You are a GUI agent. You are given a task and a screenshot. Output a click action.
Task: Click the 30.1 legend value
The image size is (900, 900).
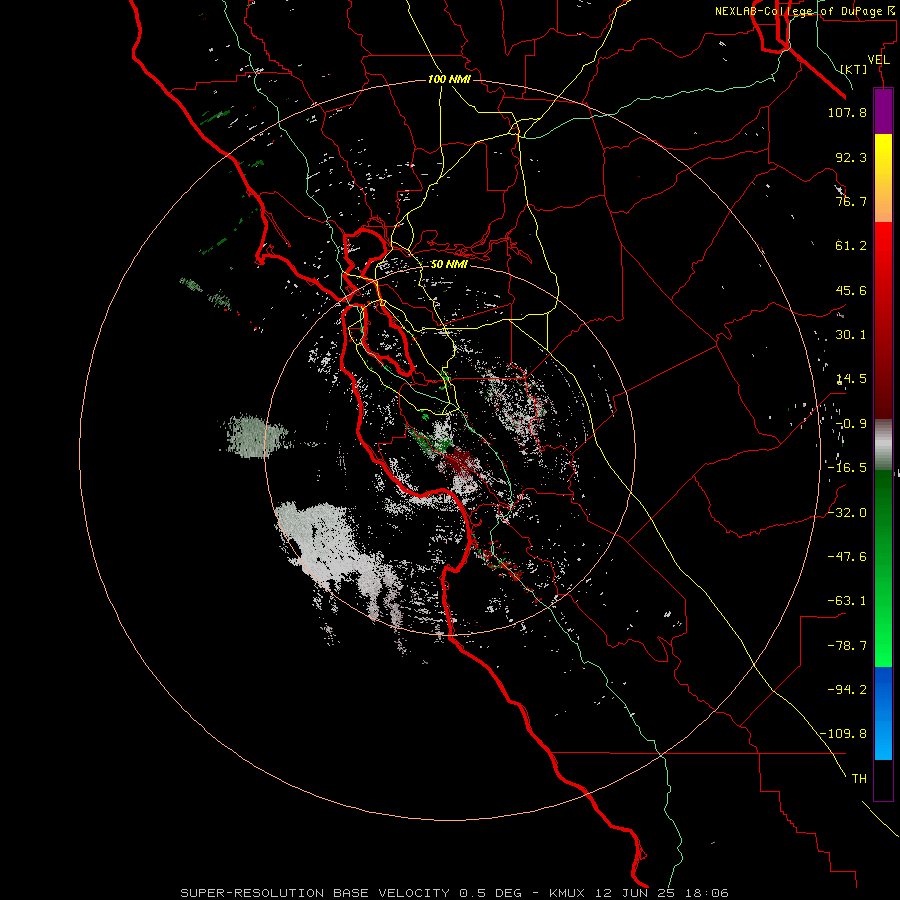point(851,335)
